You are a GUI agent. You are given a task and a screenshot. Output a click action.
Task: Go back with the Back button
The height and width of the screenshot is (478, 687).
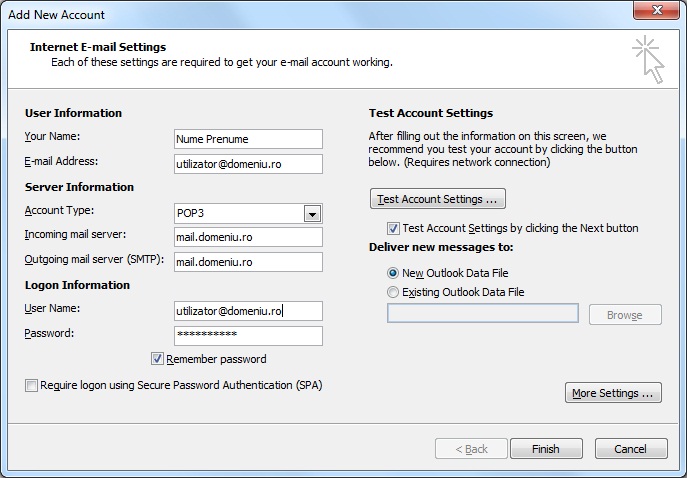[471, 449]
